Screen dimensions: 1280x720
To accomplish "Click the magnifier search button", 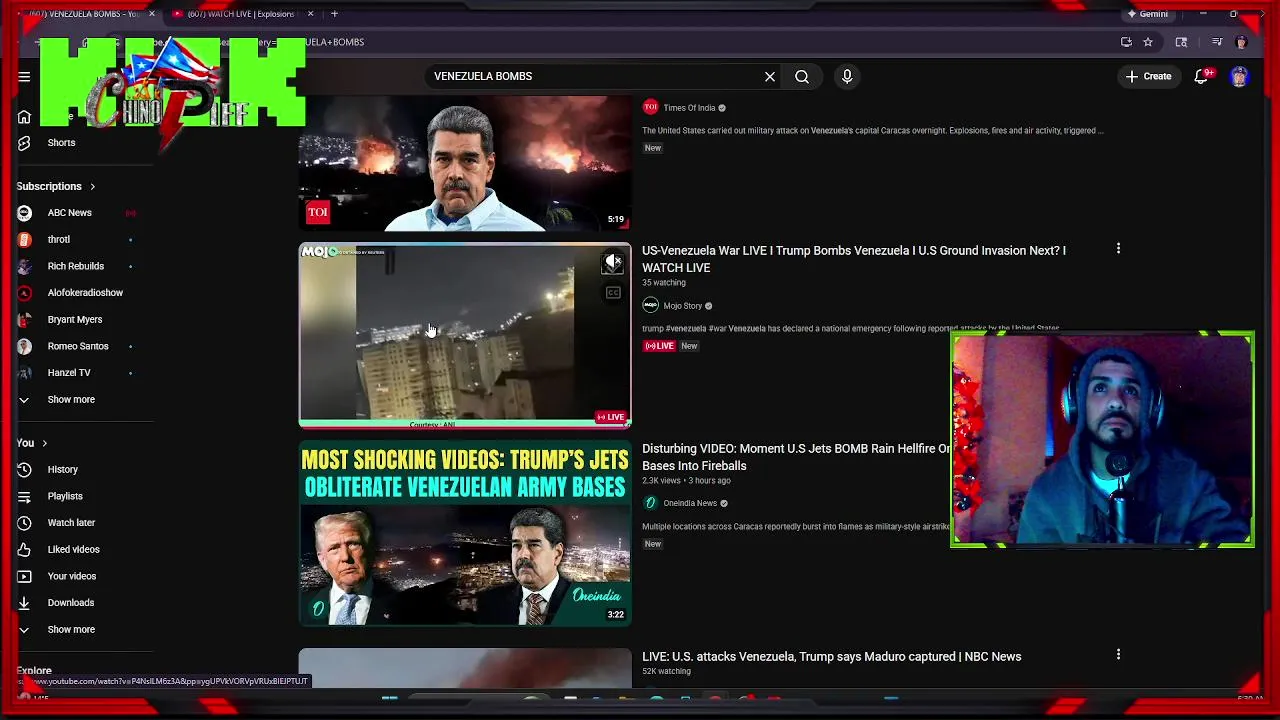I will (802, 76).
